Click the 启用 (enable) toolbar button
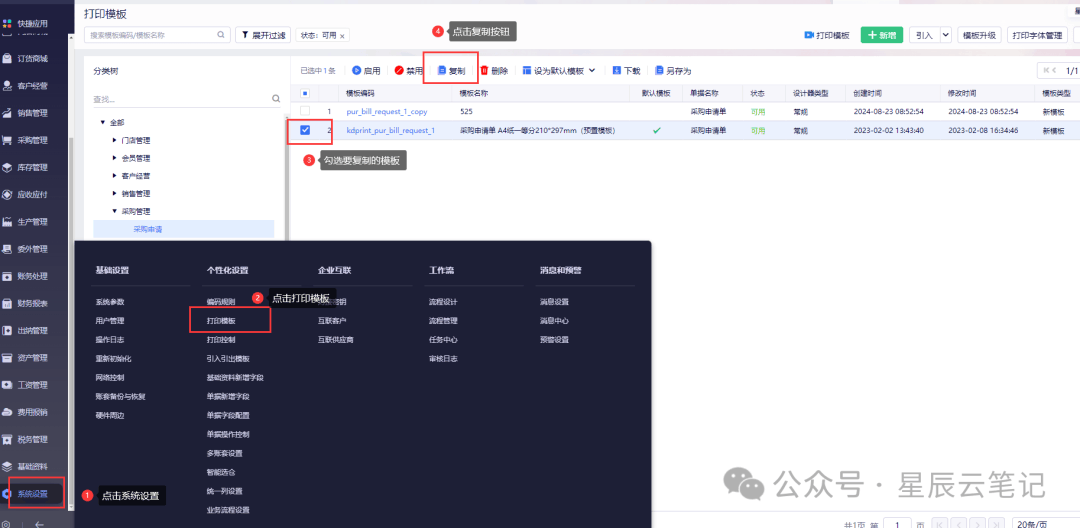Screen dimensions: 1080x528 pyautogui.click(x=366, y=71)
